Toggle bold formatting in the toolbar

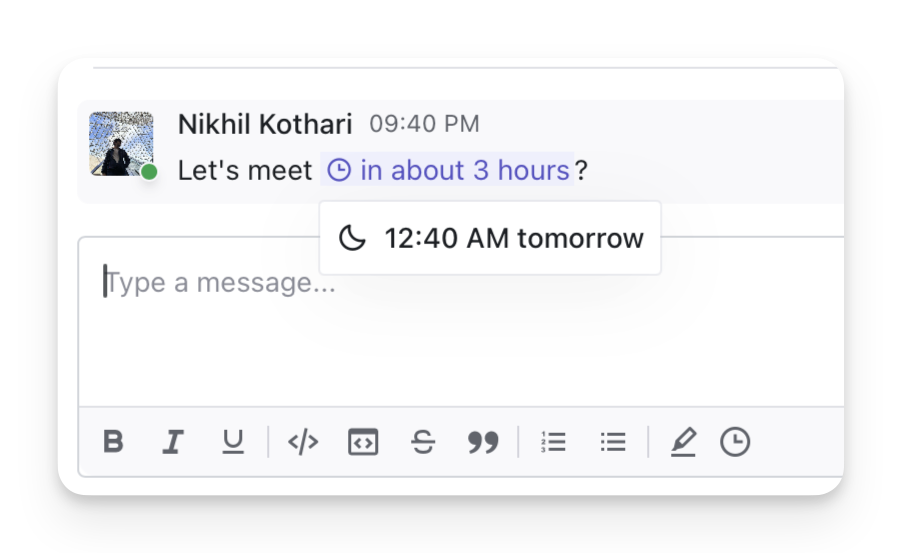click(114, 442)
